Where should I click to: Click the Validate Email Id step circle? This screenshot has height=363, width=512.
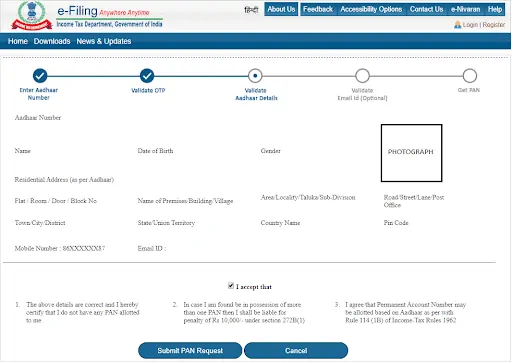click(362, 76)
